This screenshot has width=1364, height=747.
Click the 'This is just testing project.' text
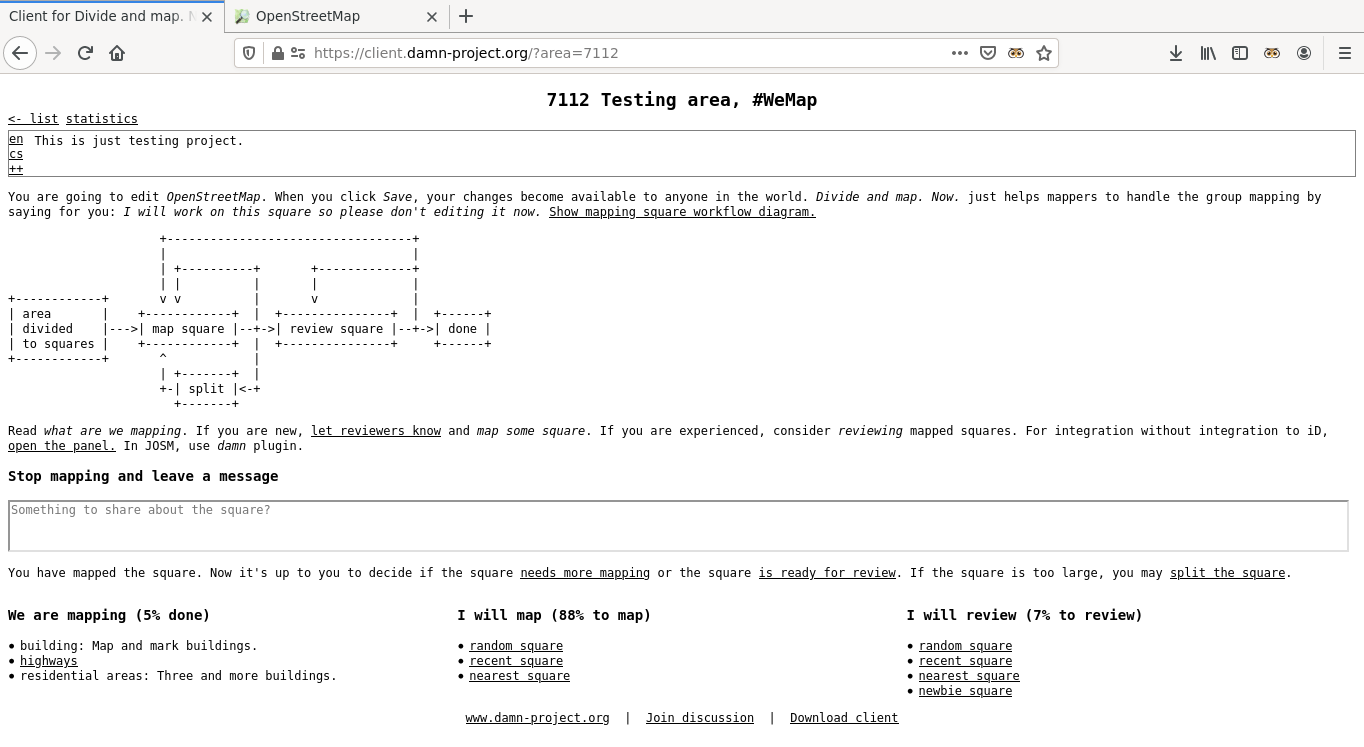(x=139, y=141)
